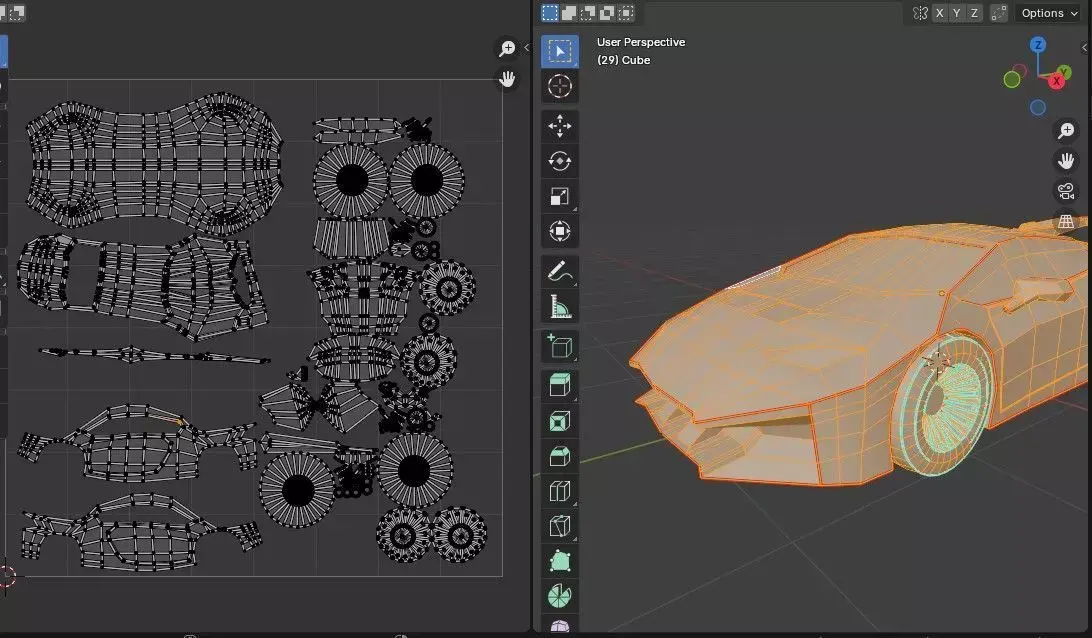Viewport: 1092px width, 638px height.
Task: Select the Inset Faces tool
Action: 560,421
